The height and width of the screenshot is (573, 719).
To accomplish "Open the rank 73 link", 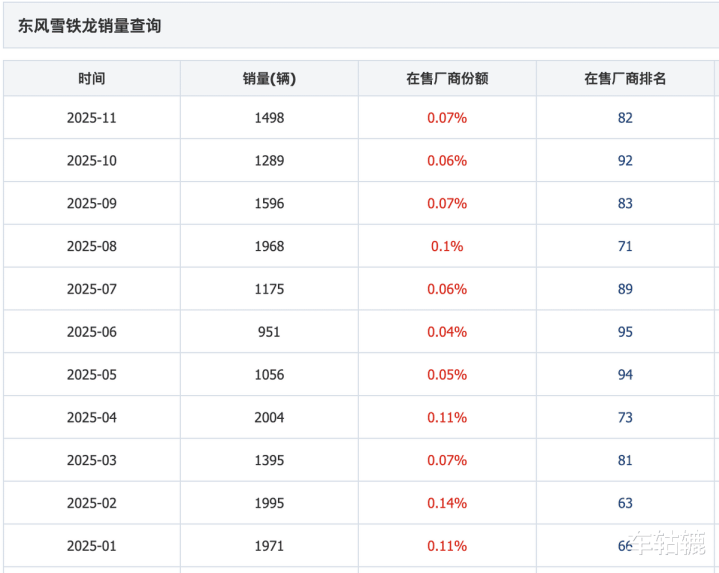I will click(625, 417).
